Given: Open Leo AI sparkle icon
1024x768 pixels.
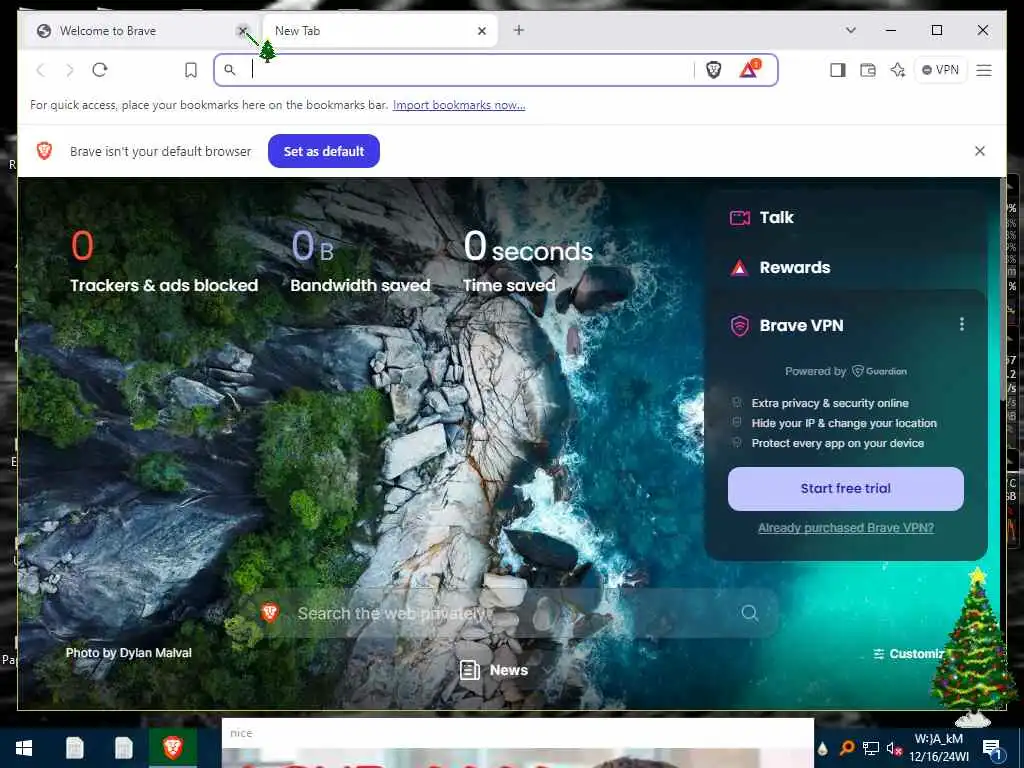Looking at the screenshot, I should point(898,70).
